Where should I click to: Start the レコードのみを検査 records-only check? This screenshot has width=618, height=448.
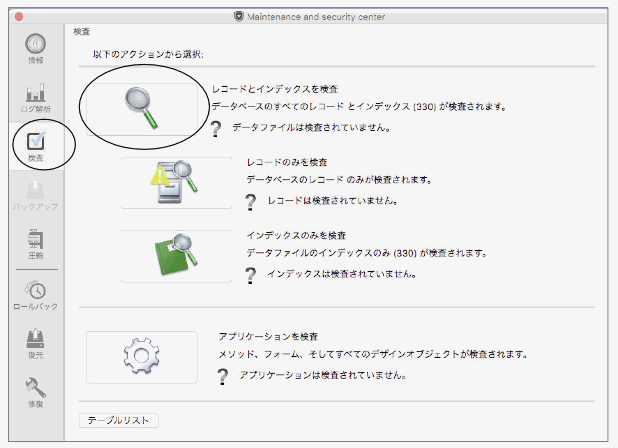click(175, 182)
